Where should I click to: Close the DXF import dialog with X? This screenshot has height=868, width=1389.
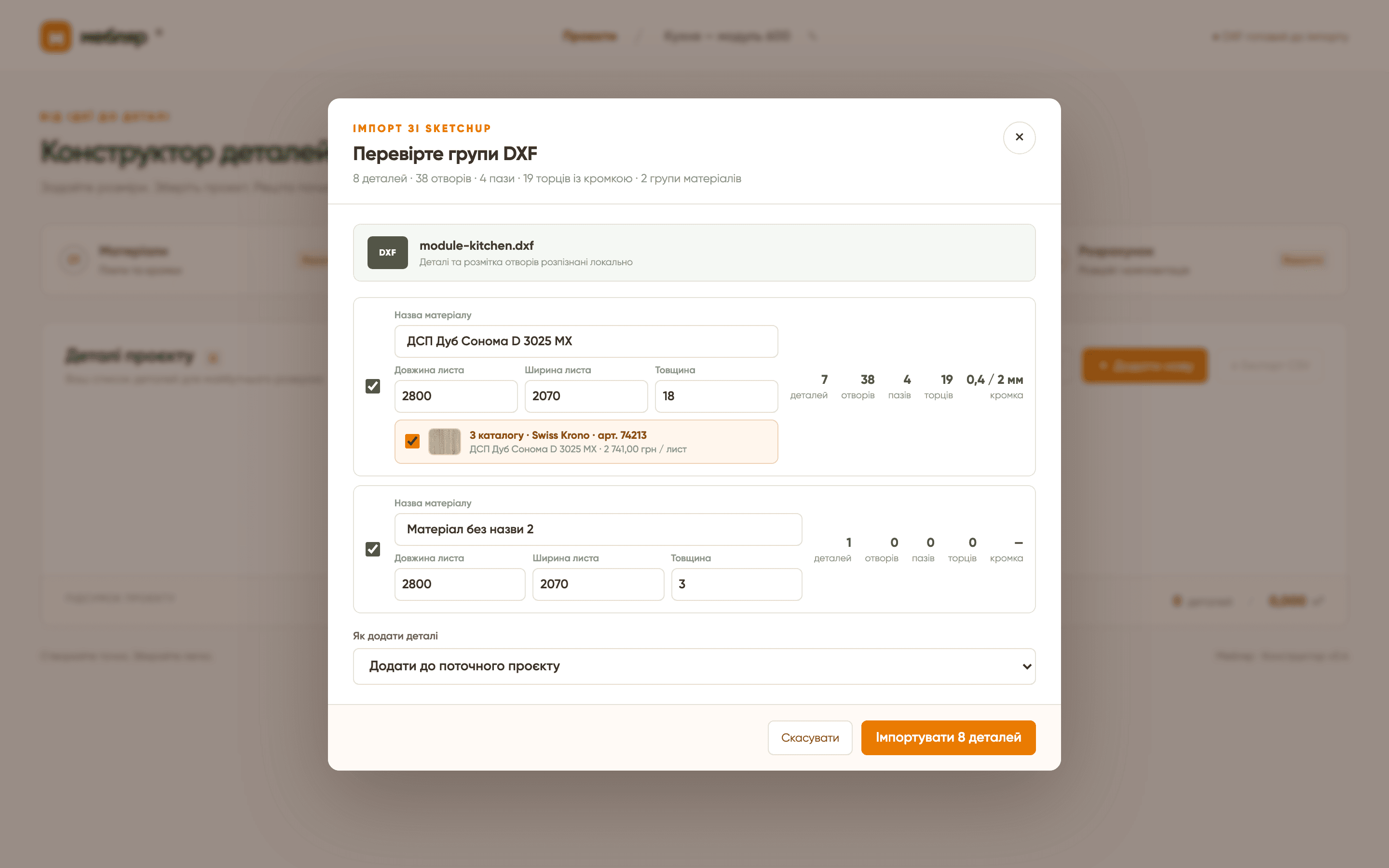click(1019, 137)
